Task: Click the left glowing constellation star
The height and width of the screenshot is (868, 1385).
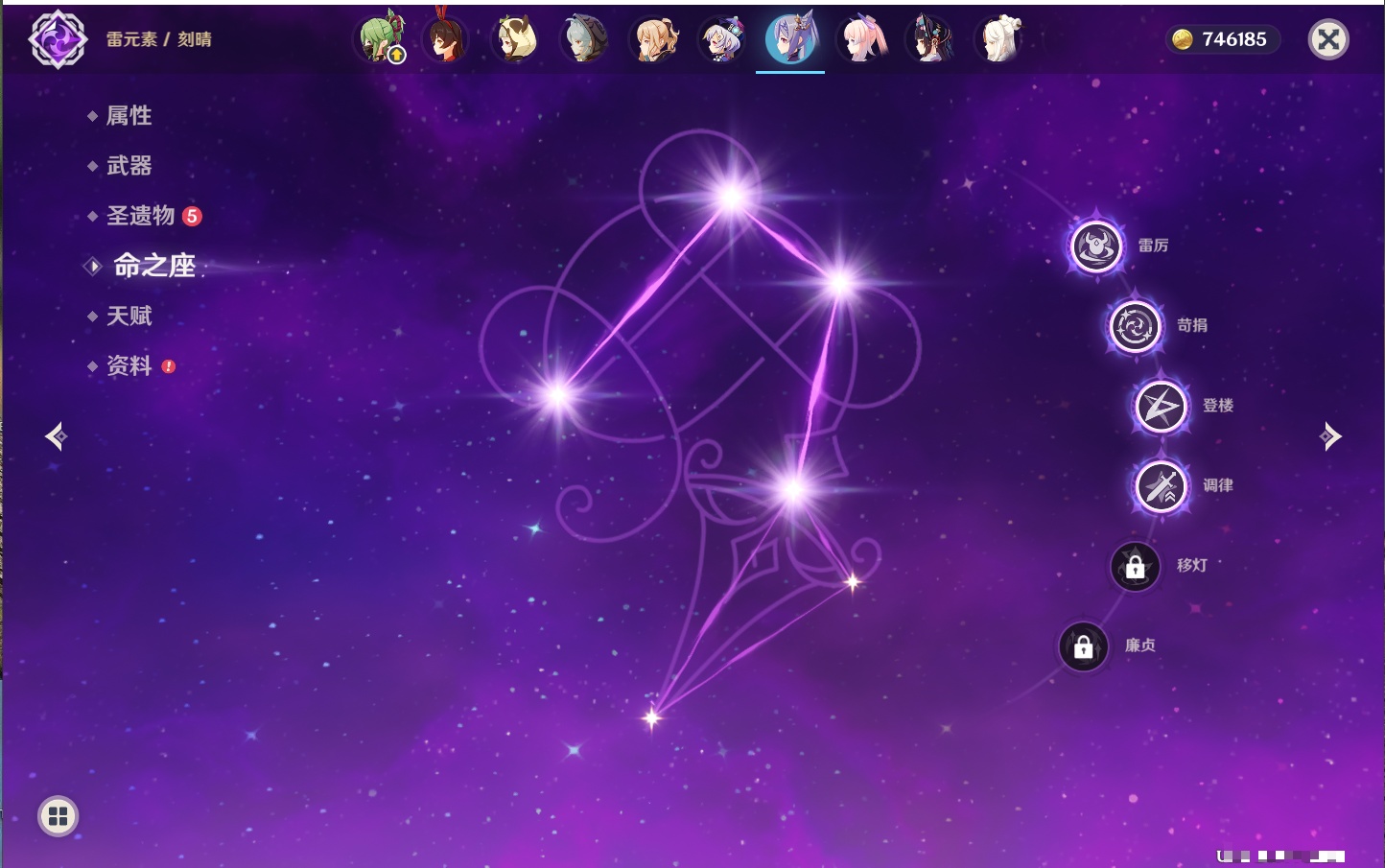Action: tap(558, 394)
